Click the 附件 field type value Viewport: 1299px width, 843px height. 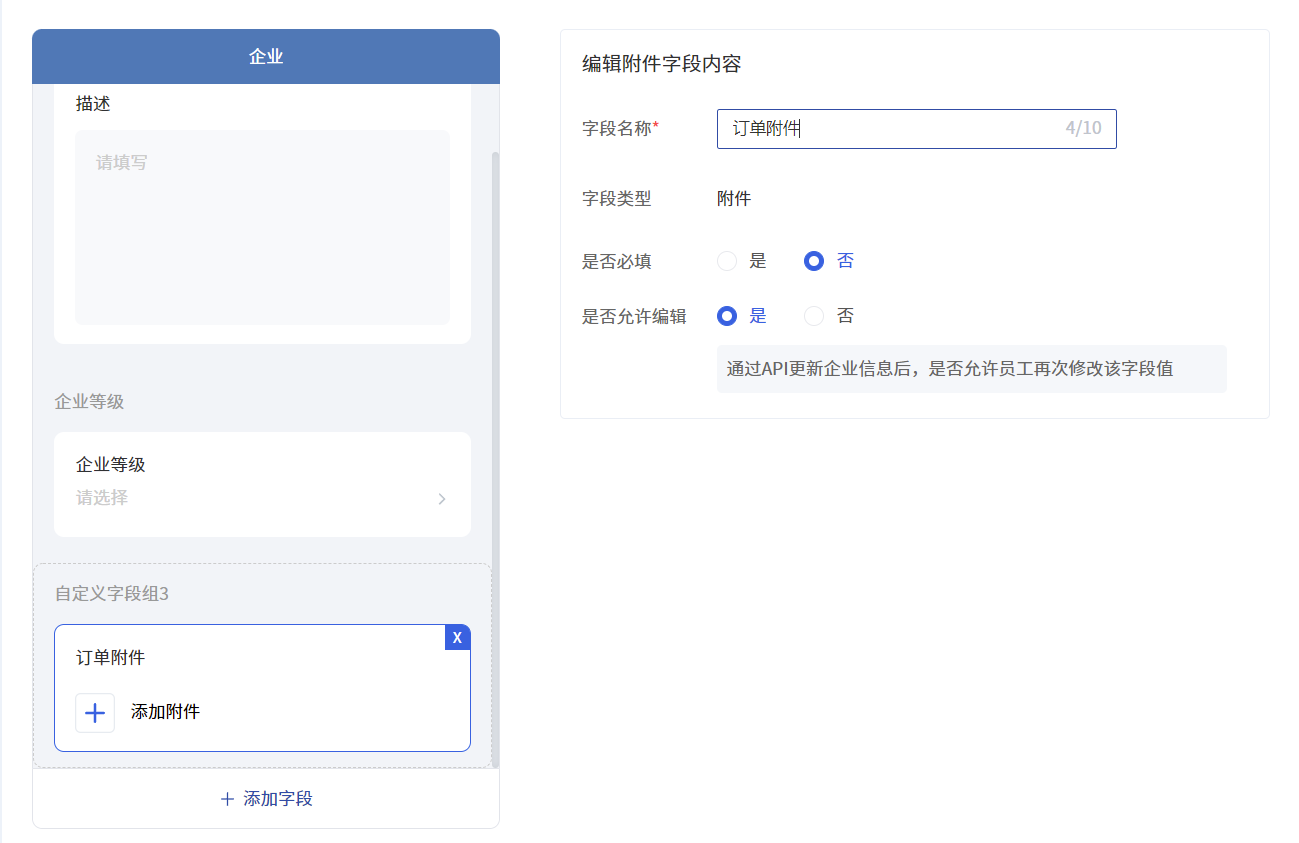tap(734, 198)
